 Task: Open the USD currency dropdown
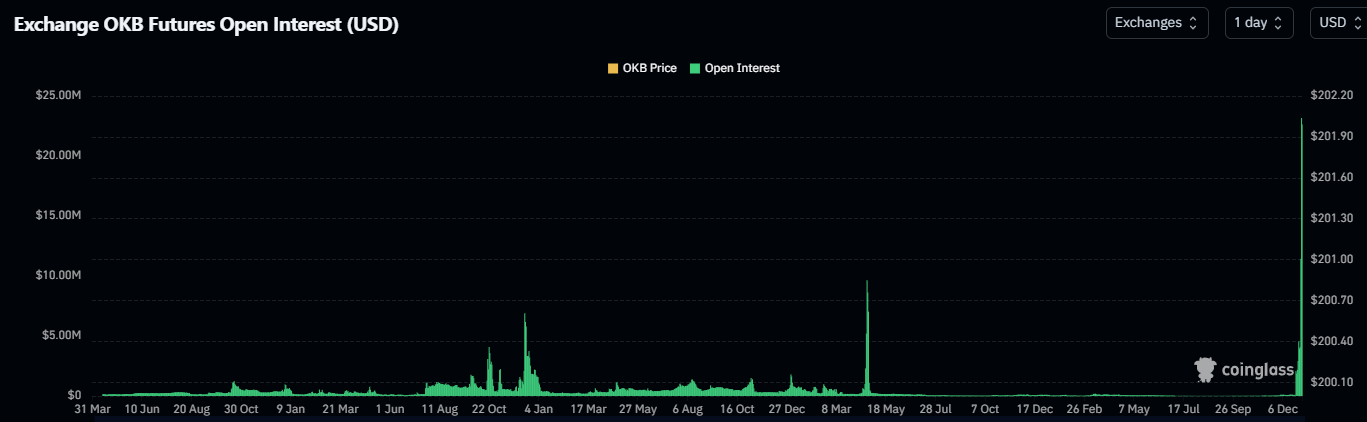coord(1339,22)
